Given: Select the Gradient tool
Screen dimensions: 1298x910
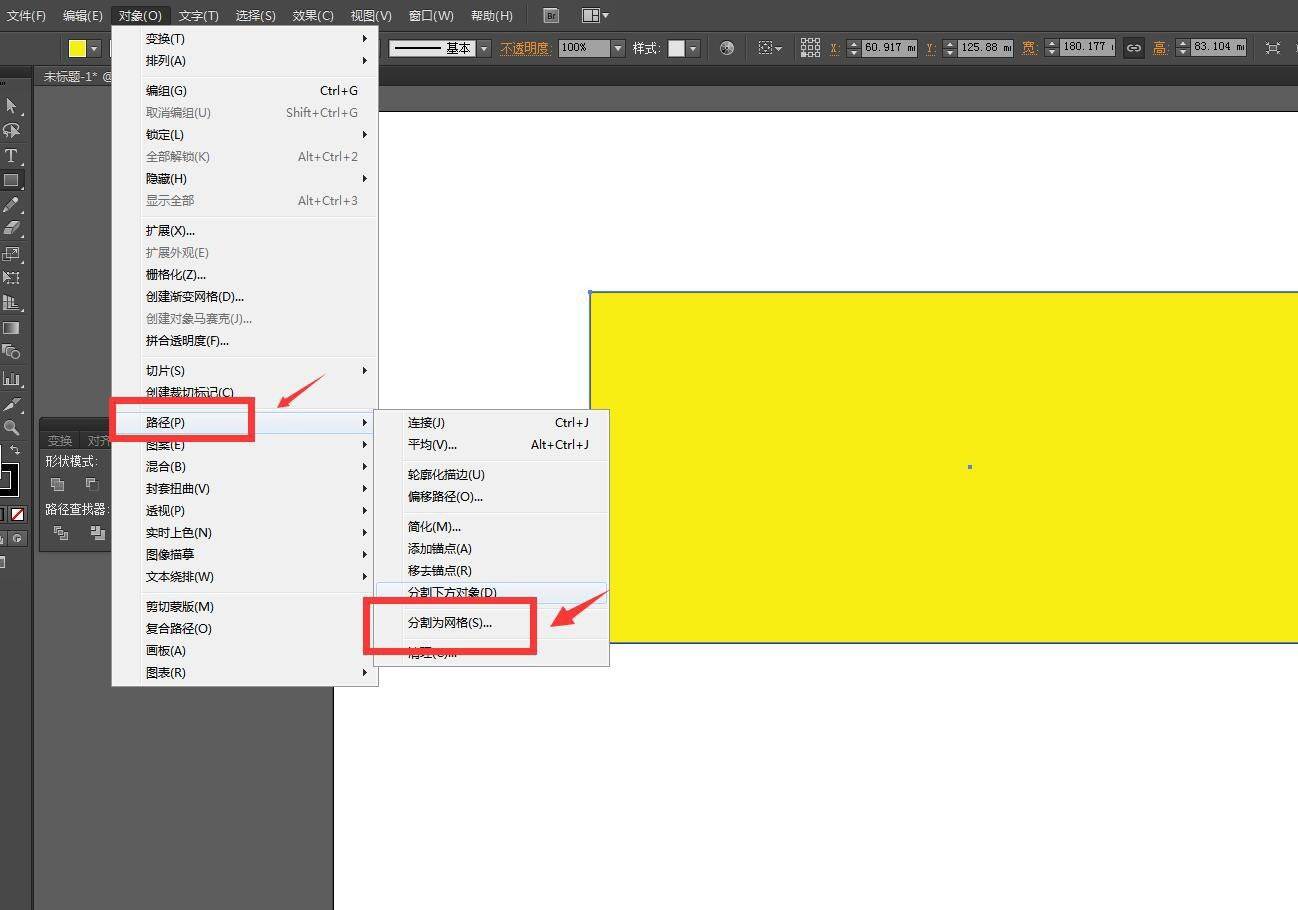Looking at the screenshot, I should [x=11, y=328].
